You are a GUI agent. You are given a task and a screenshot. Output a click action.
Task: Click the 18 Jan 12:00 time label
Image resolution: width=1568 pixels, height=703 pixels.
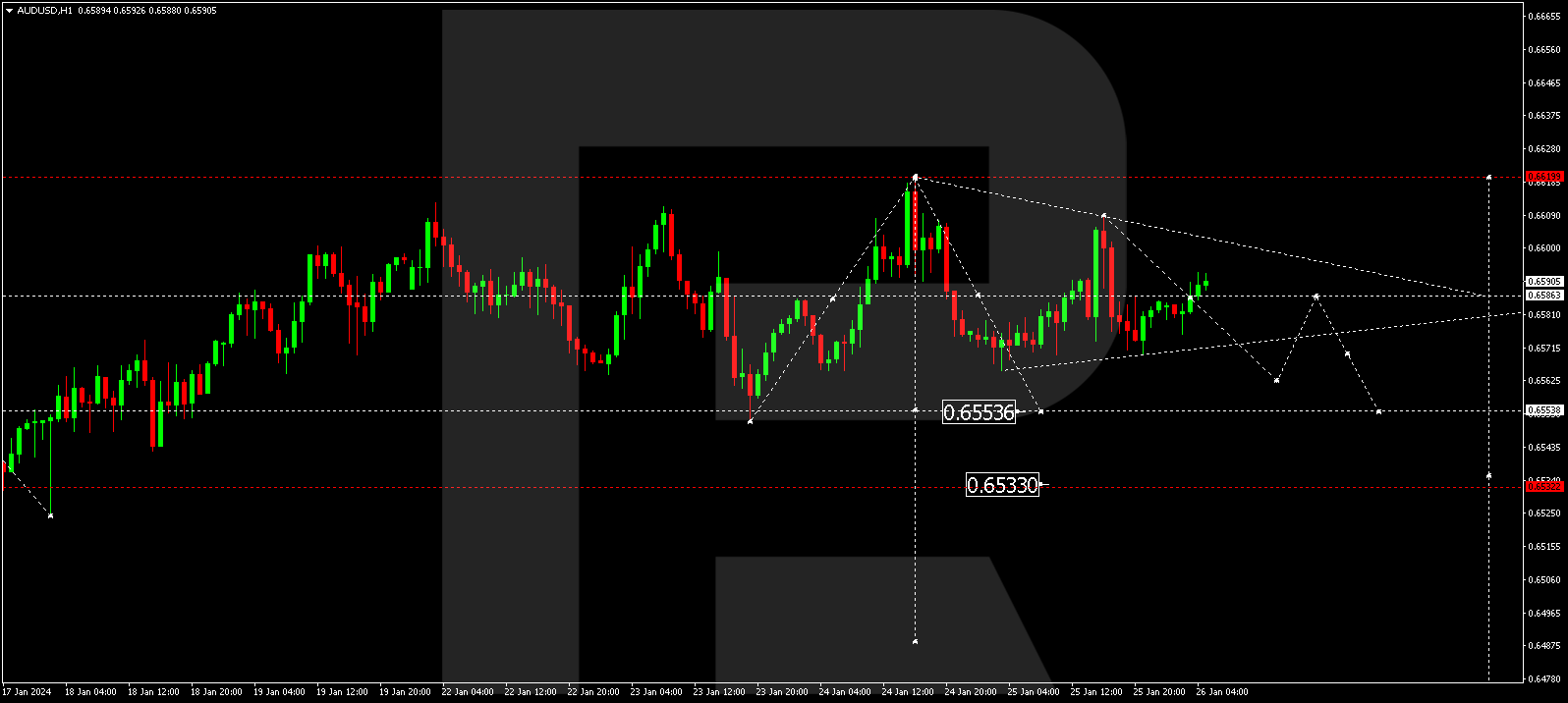[153, 692]
